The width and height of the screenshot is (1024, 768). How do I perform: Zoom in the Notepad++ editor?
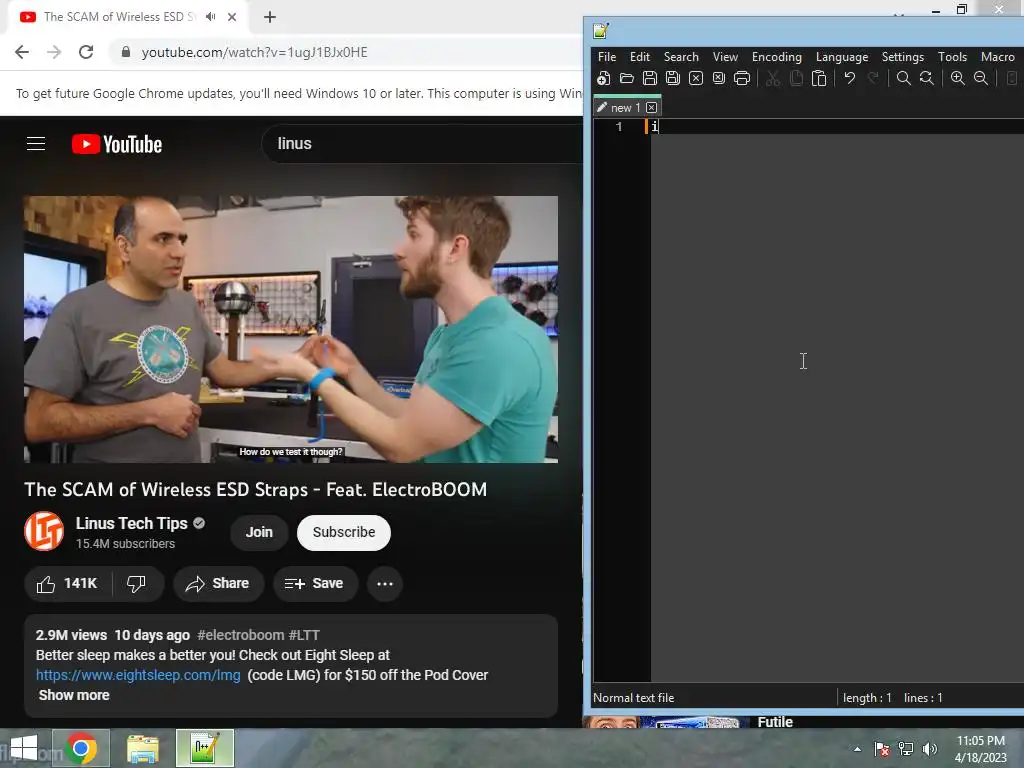957,78
